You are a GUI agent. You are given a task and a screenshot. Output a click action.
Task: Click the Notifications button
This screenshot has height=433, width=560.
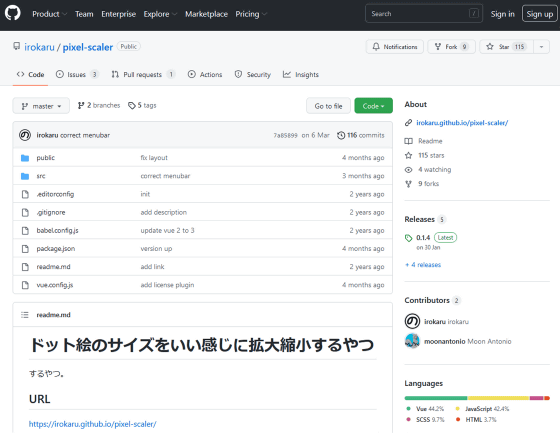[395, 46]
